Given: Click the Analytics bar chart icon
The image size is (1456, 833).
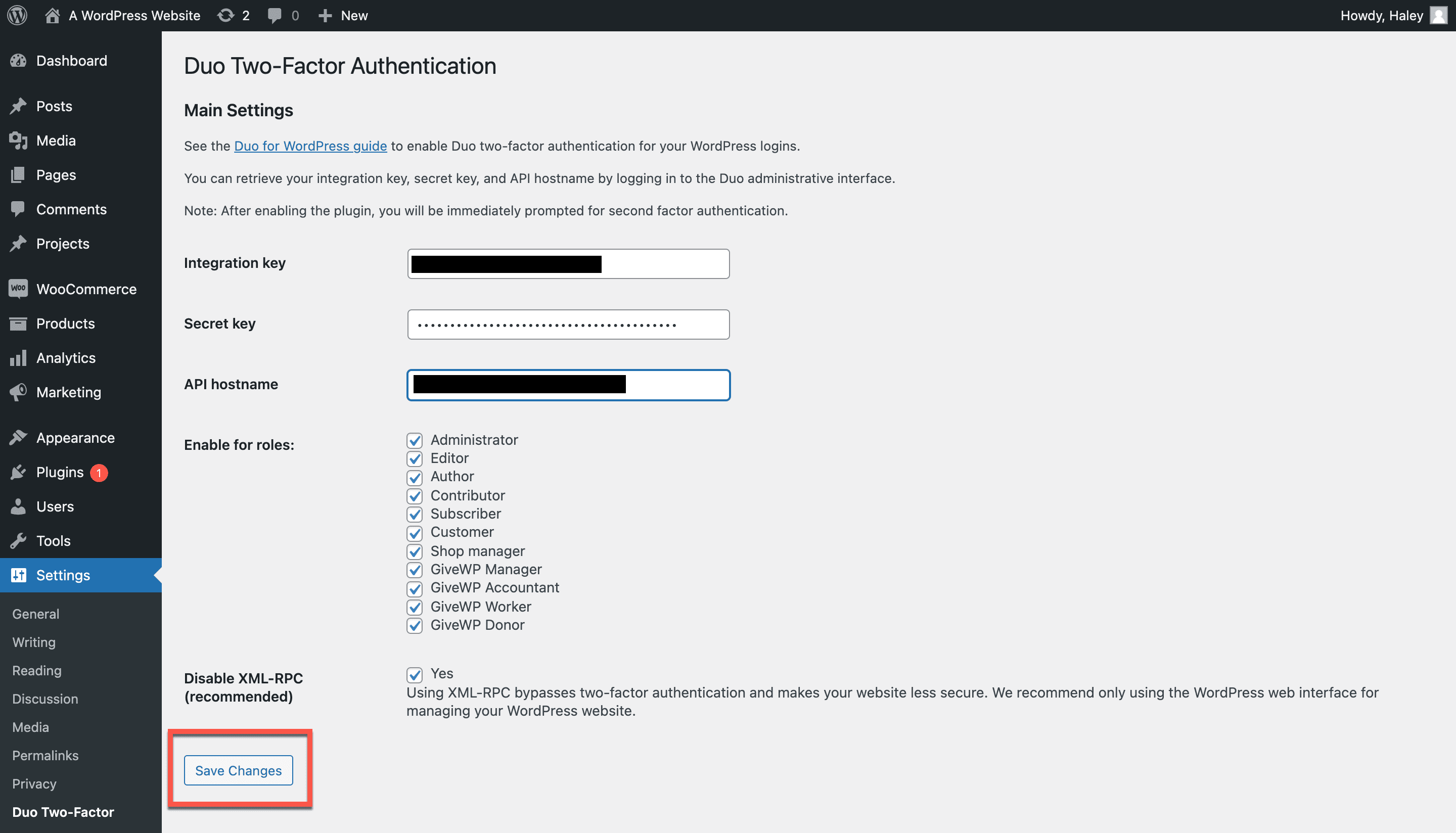Looking at the screenshot, I should point(18,357).
